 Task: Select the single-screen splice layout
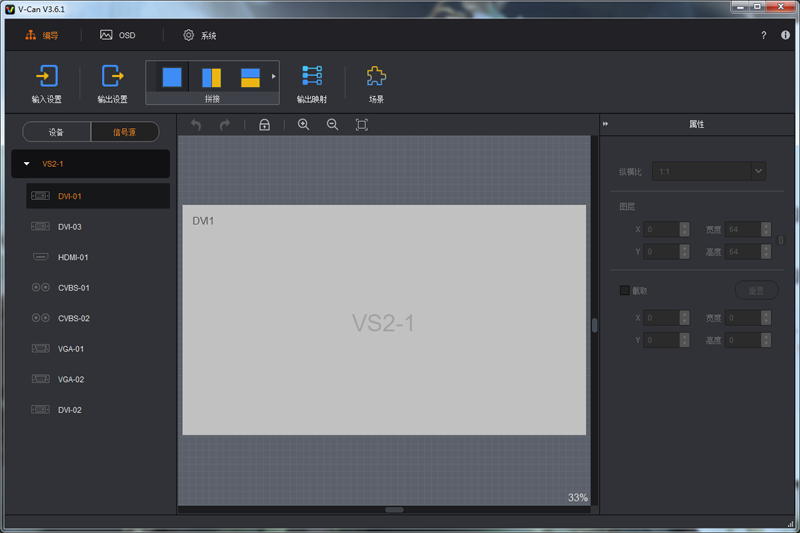click(x=172, y=77)
